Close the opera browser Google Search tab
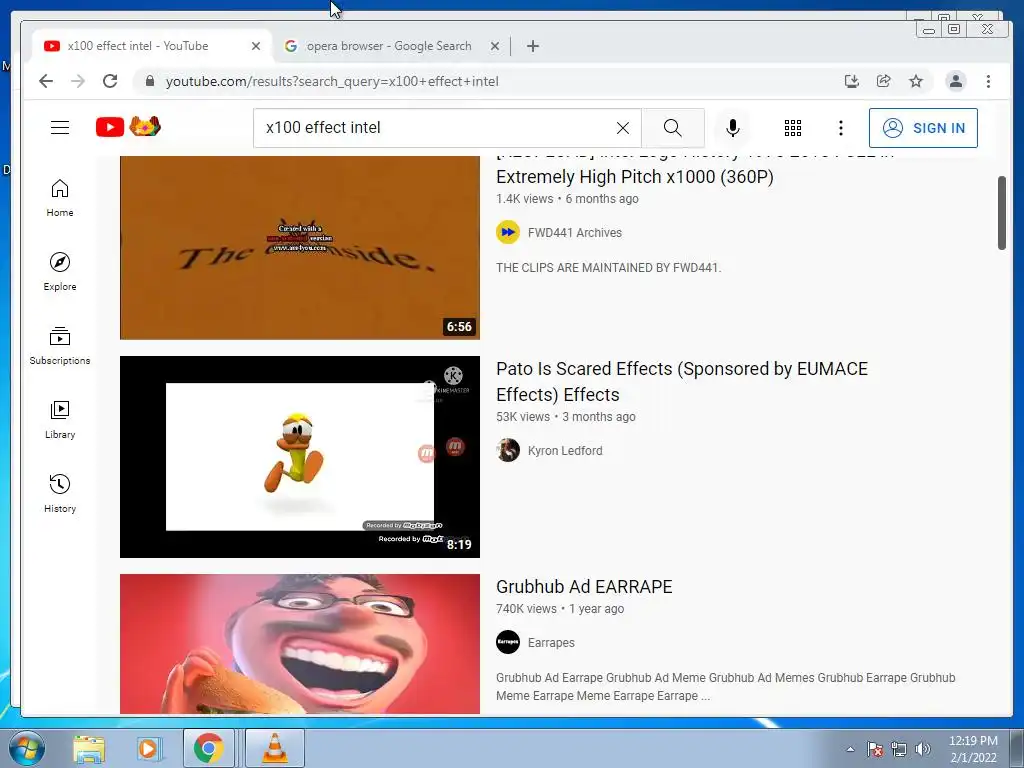The width and height of the screenshot is (1024, 768). coord(495,46)
